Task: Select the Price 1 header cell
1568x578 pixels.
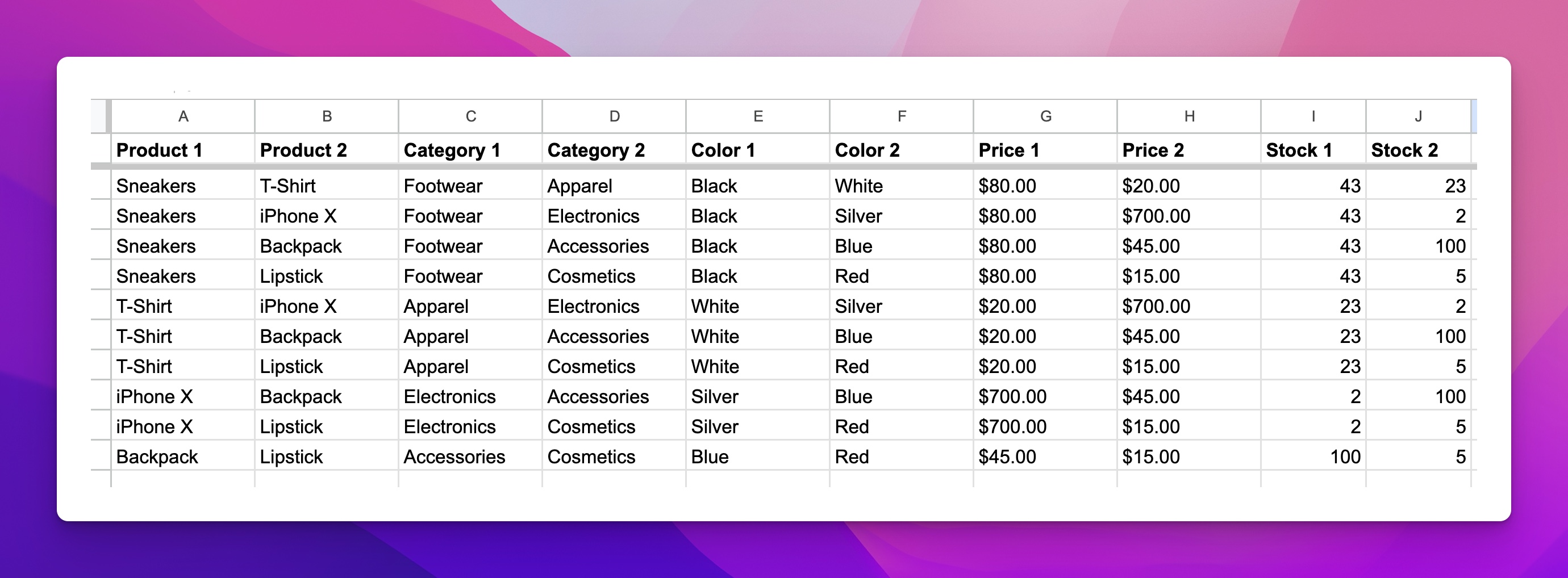Action: pos(1045,150)
